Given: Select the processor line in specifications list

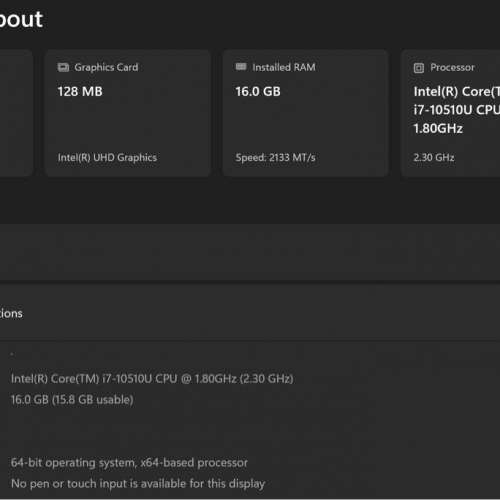Looking at the screenshot, I should 152,379.
